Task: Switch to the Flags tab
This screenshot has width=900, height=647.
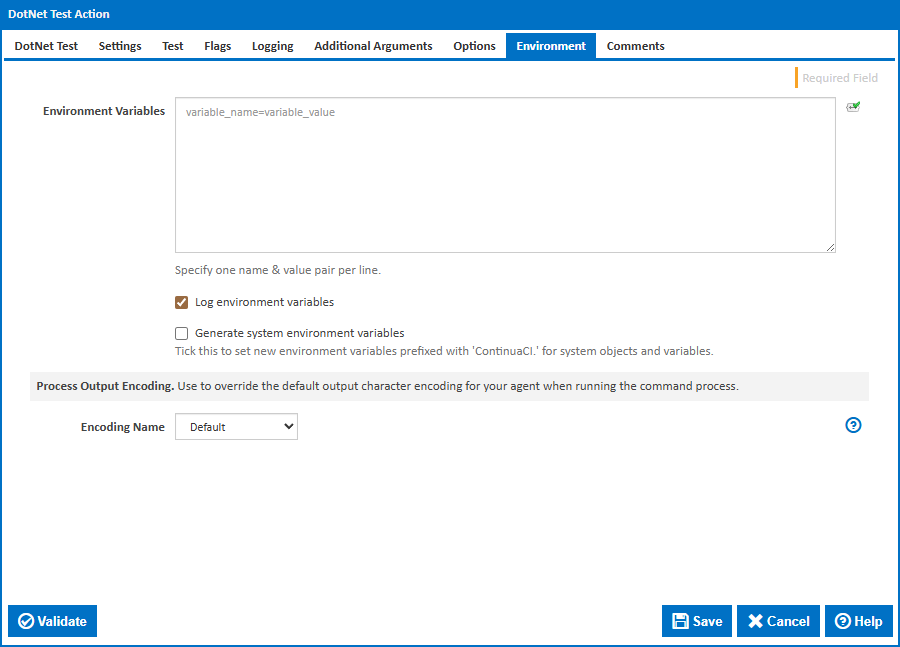Action: coord(217,45)
